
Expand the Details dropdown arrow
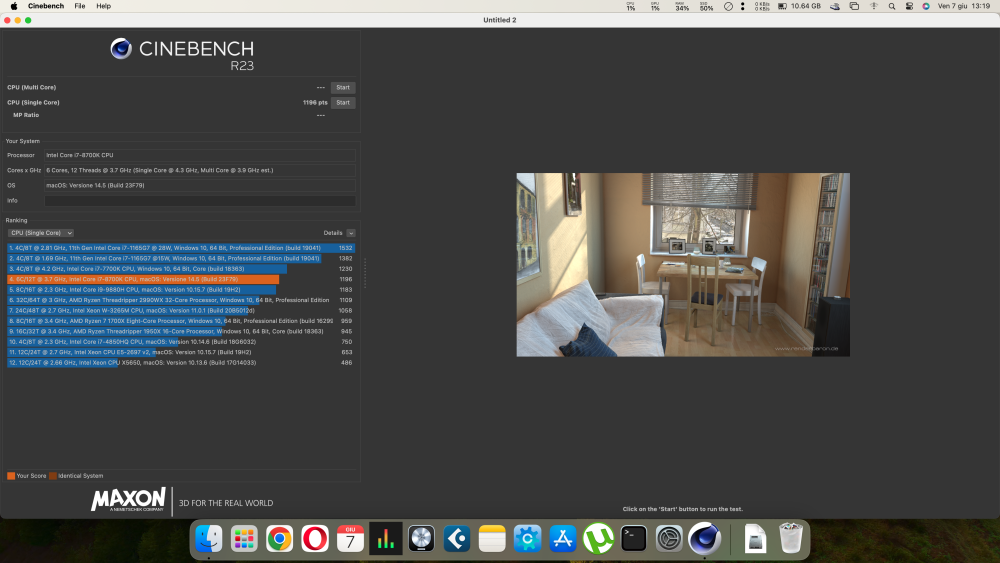pyautogui.click(x=351, y=233)
